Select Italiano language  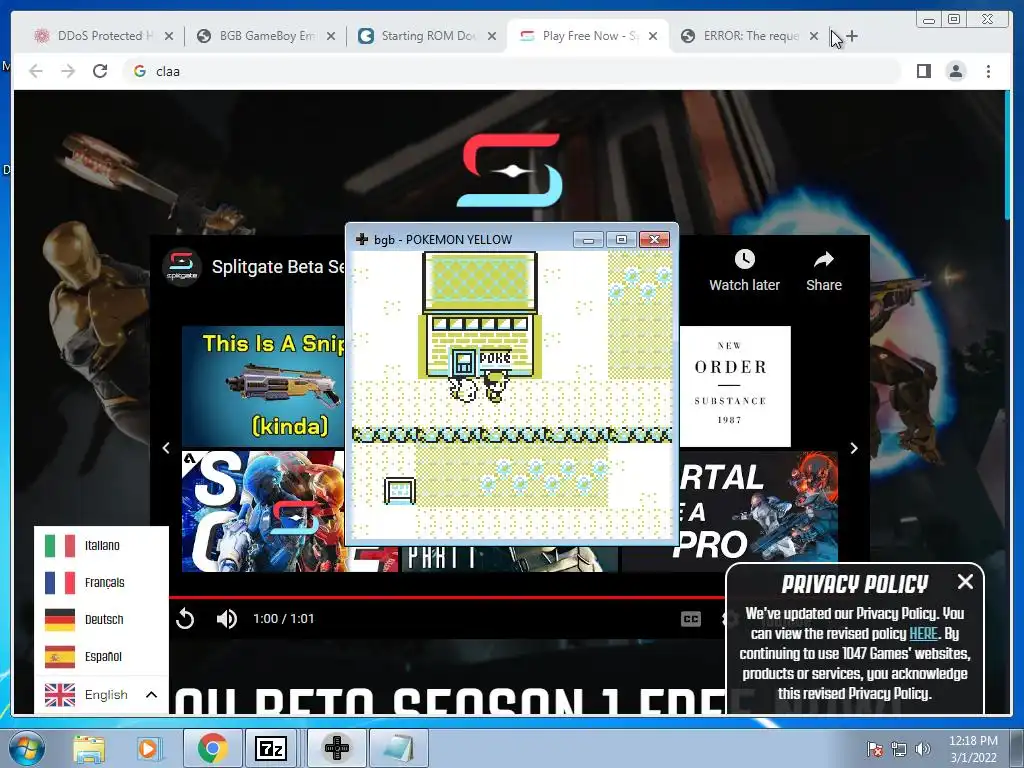pyautogui.click(x=101, y=545)
